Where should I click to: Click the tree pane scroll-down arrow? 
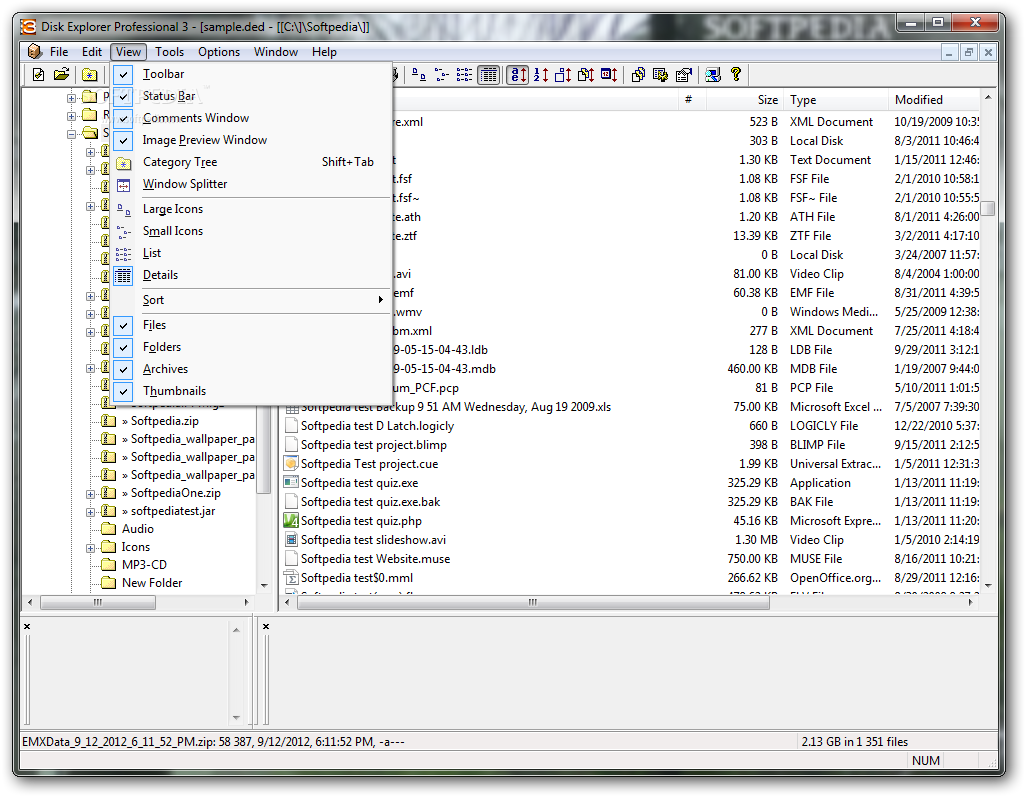(264, 586)
